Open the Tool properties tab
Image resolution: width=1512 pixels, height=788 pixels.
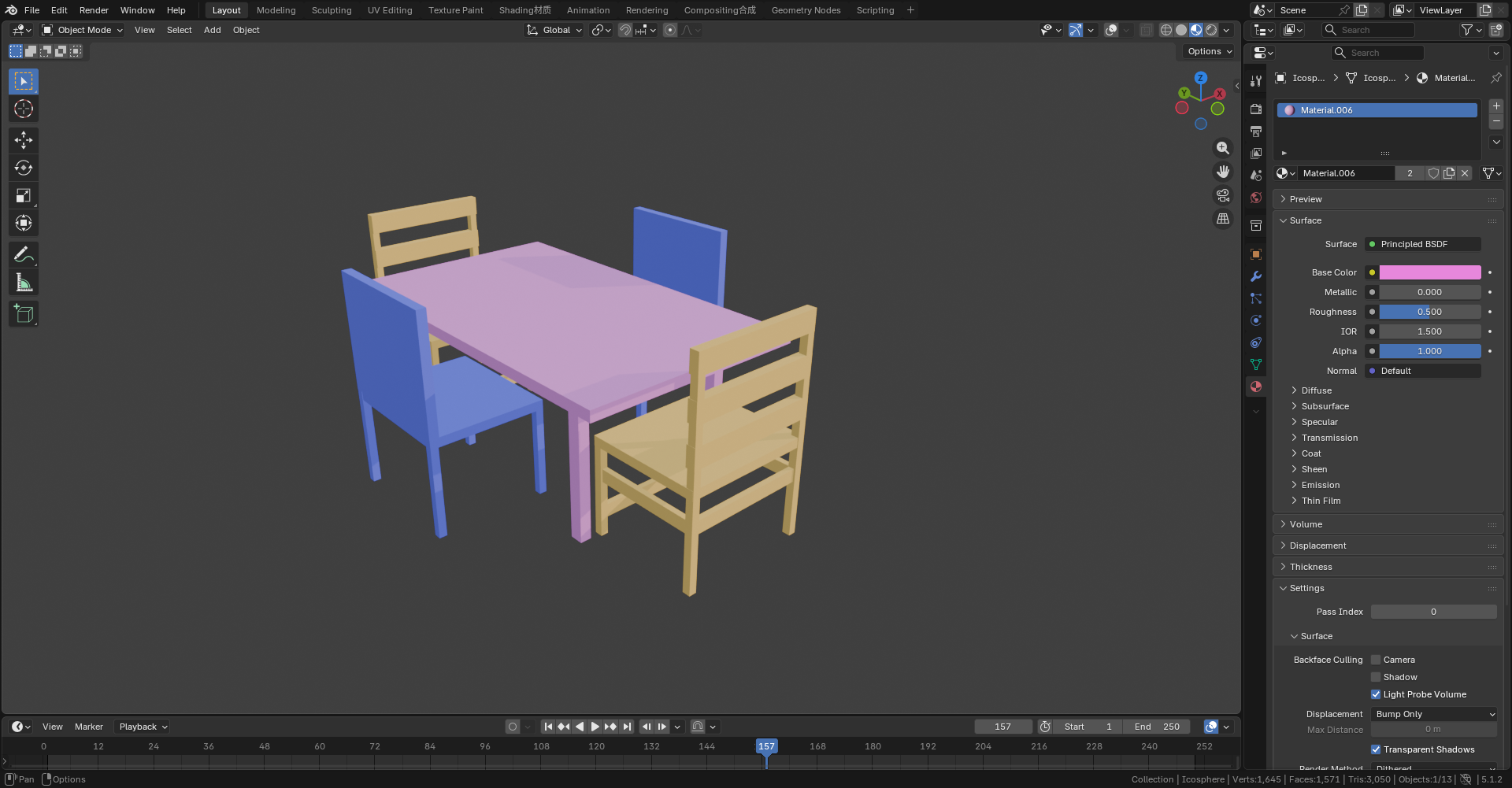(1256, 81)
